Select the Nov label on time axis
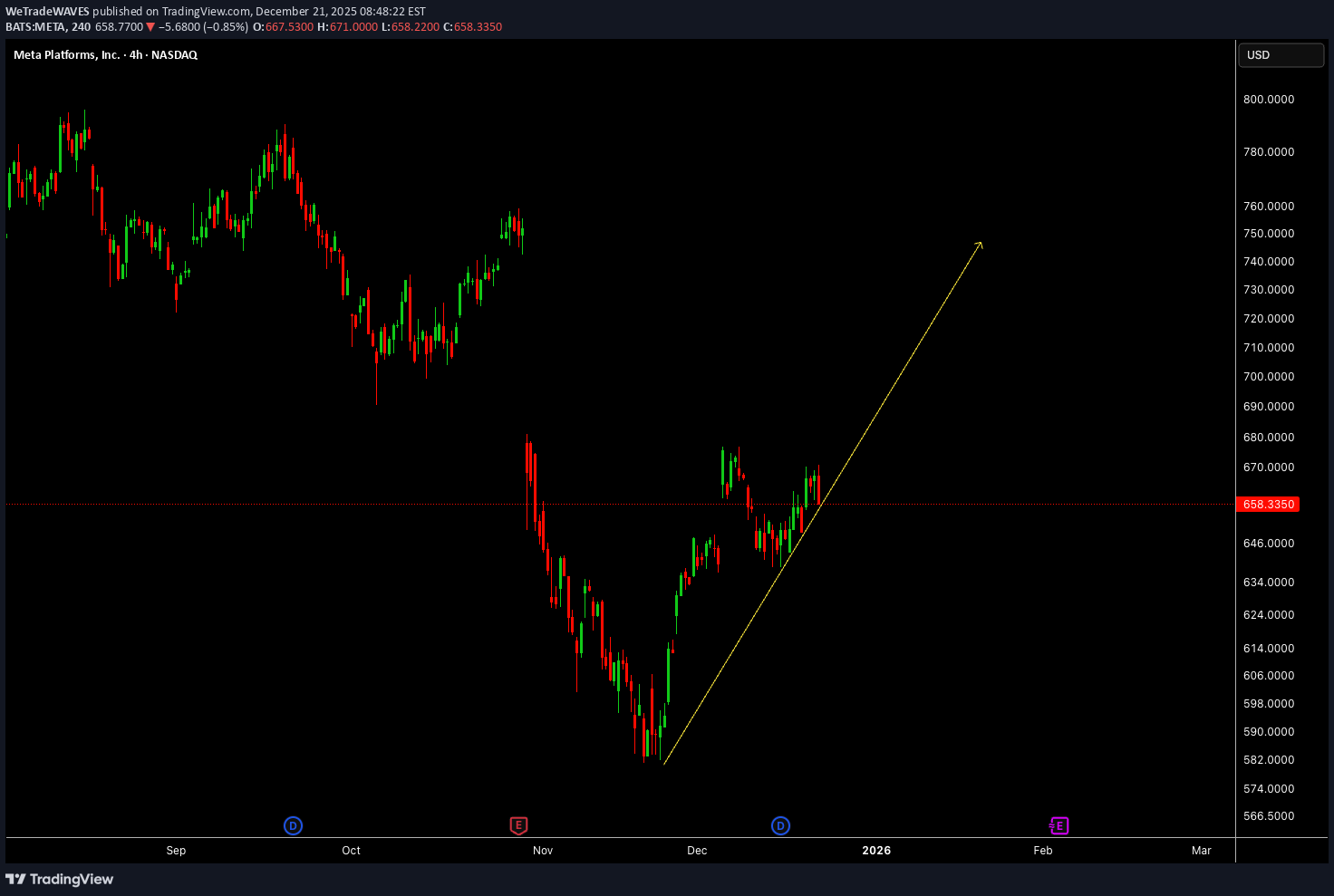Screen dimensions: 1334x896 pos(543,851)
